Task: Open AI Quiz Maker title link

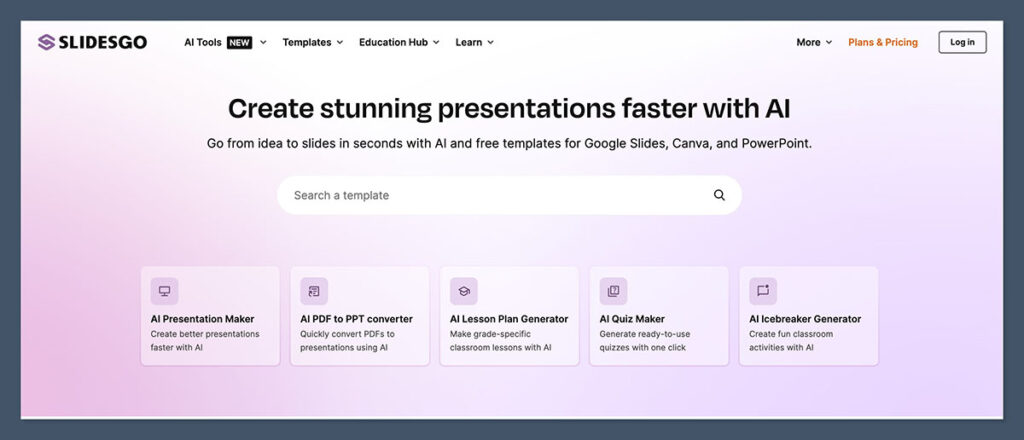Action: click(x=632, y=319)
